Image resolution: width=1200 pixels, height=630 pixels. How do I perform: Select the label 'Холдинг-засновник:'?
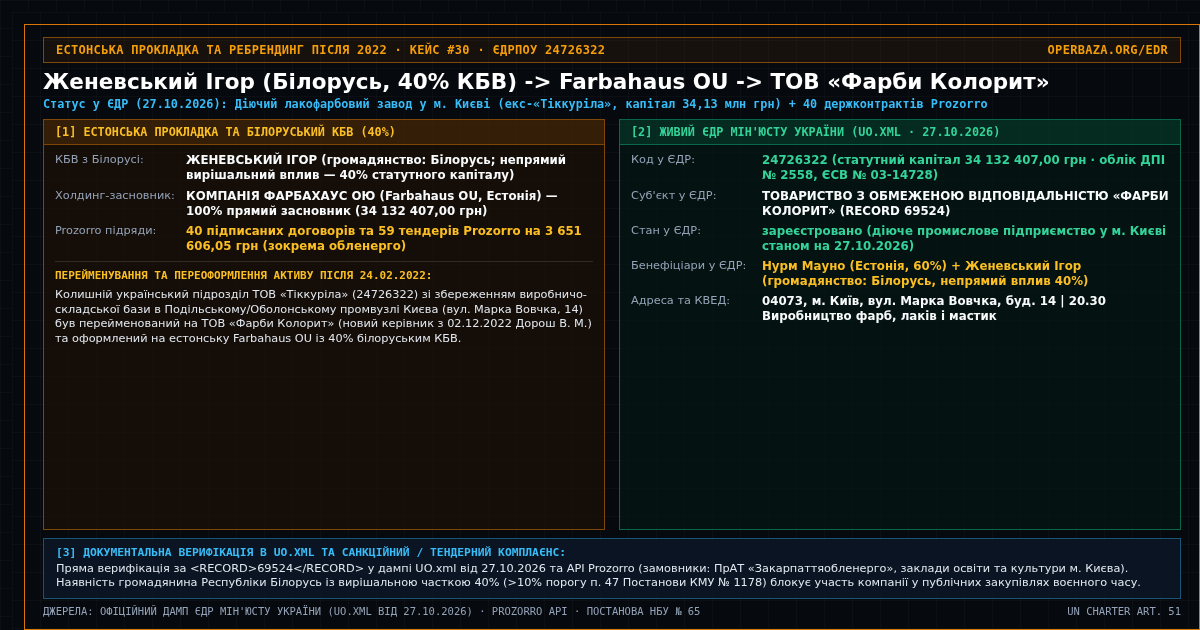point(115,195)
